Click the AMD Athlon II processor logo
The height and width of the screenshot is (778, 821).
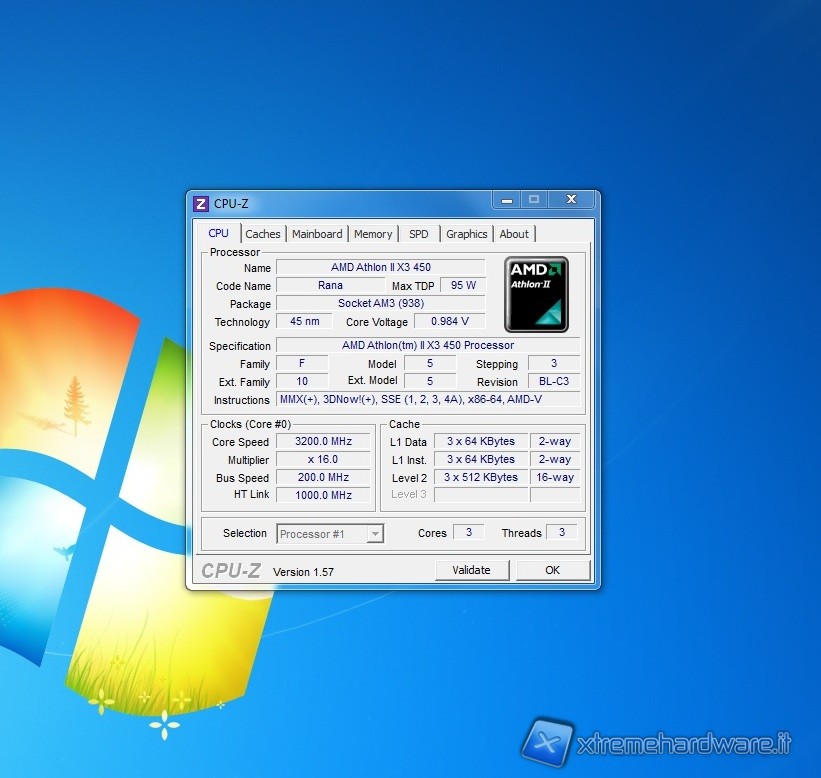(536, 294)
